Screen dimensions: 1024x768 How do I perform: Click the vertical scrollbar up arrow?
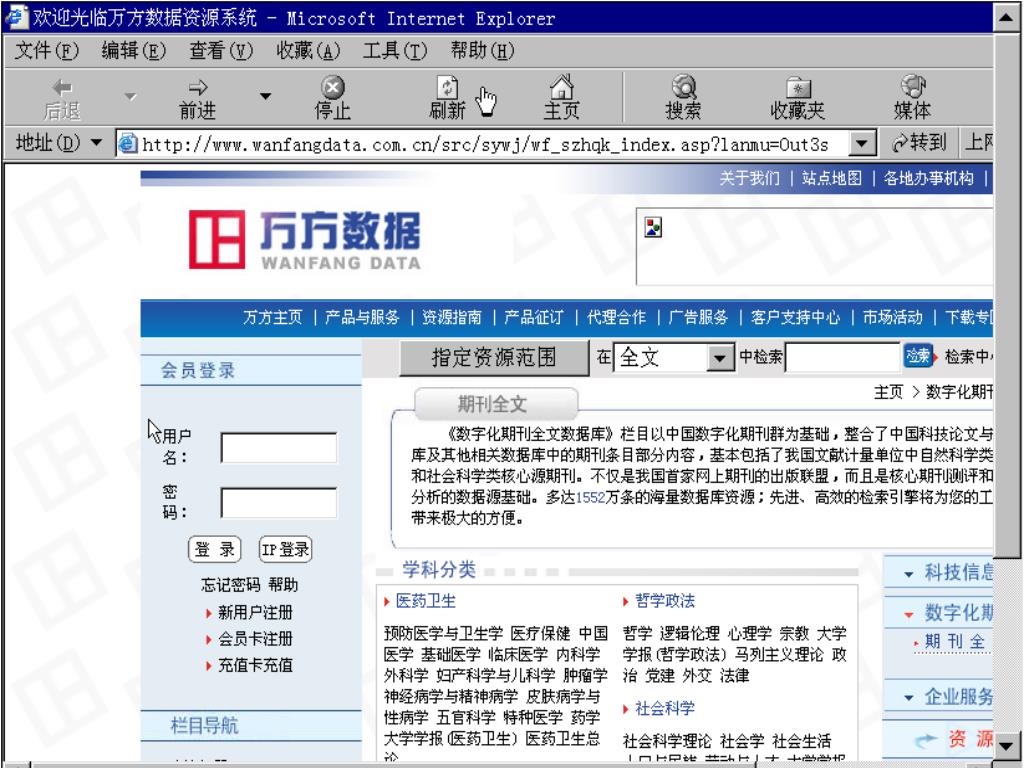tap(1006, 18)
